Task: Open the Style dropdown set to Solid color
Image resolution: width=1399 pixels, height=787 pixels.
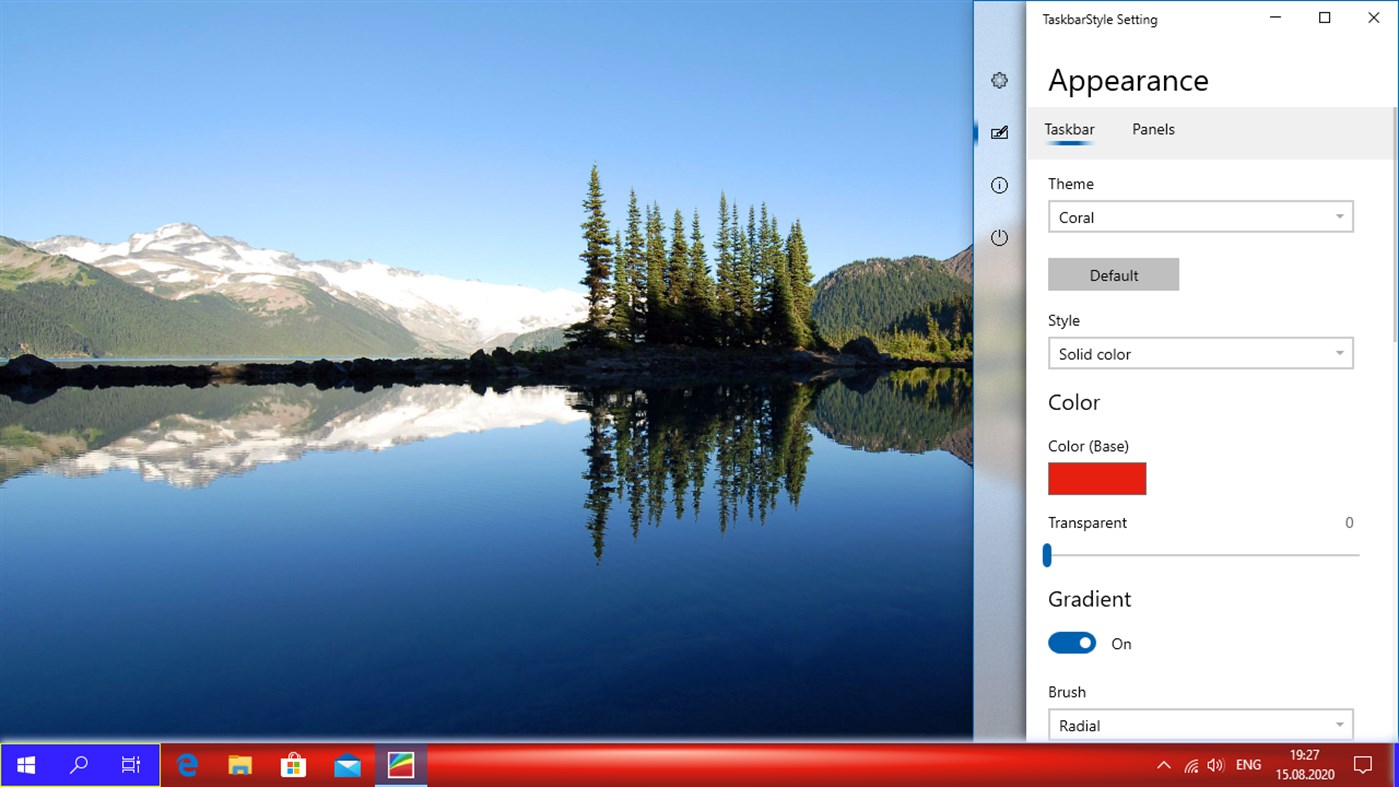Action: coord(1200,353)
